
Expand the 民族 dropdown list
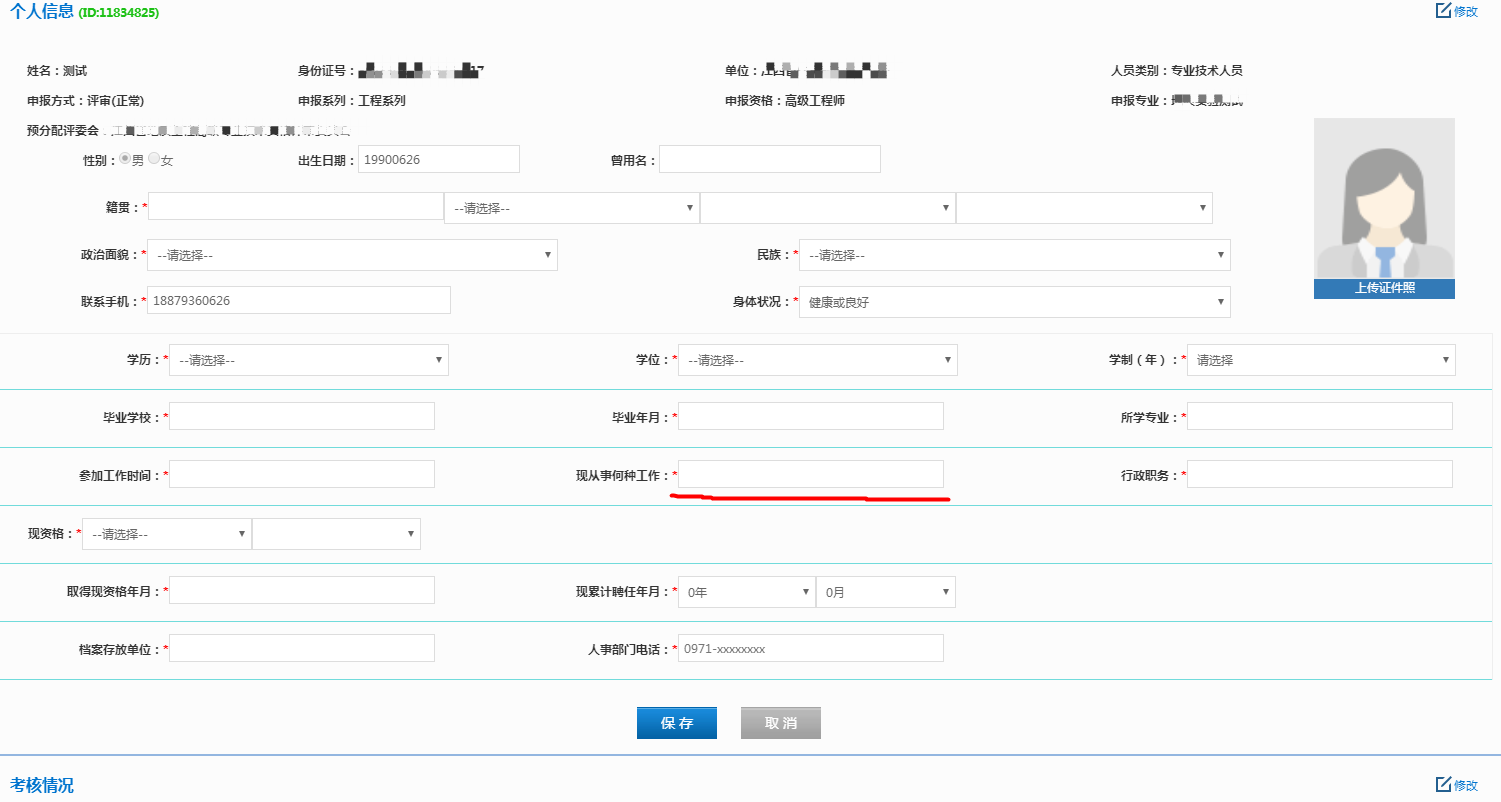point(1014,255)
